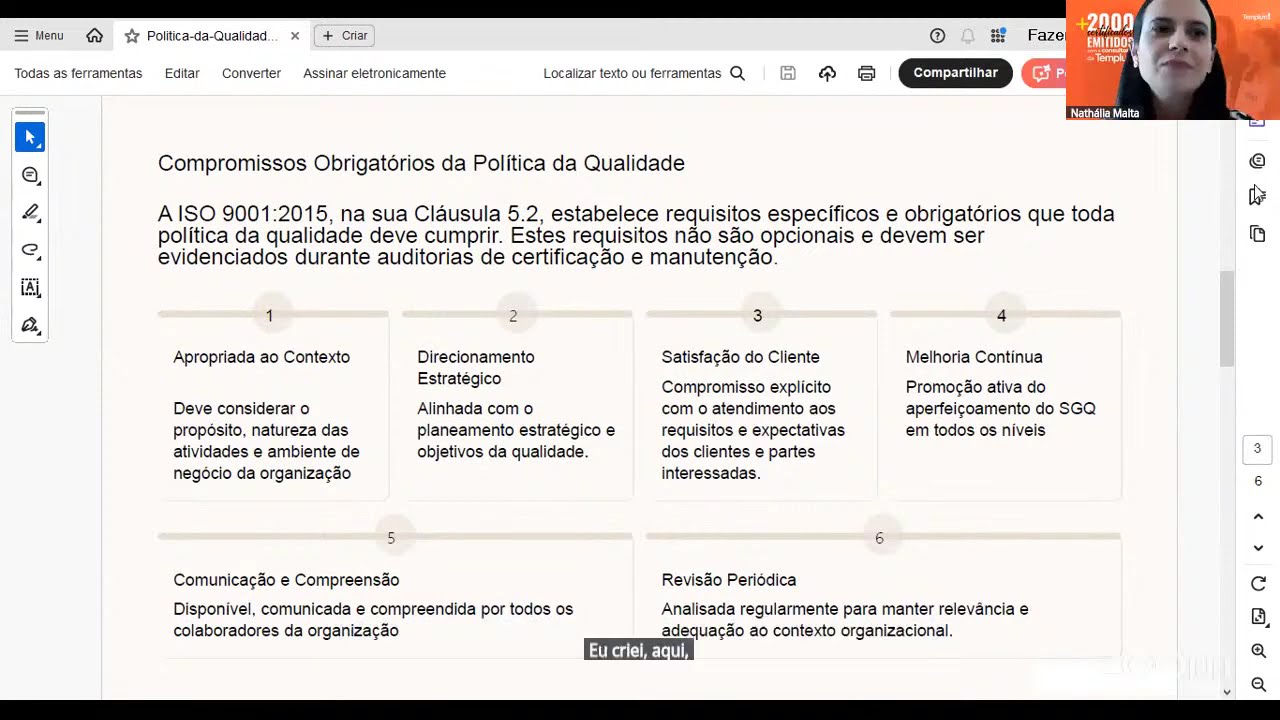Image resolution: width=1280 pixels, height=720 pixels.
Task: Click card title Satisfação do Cliente
Action: [740, 357]
